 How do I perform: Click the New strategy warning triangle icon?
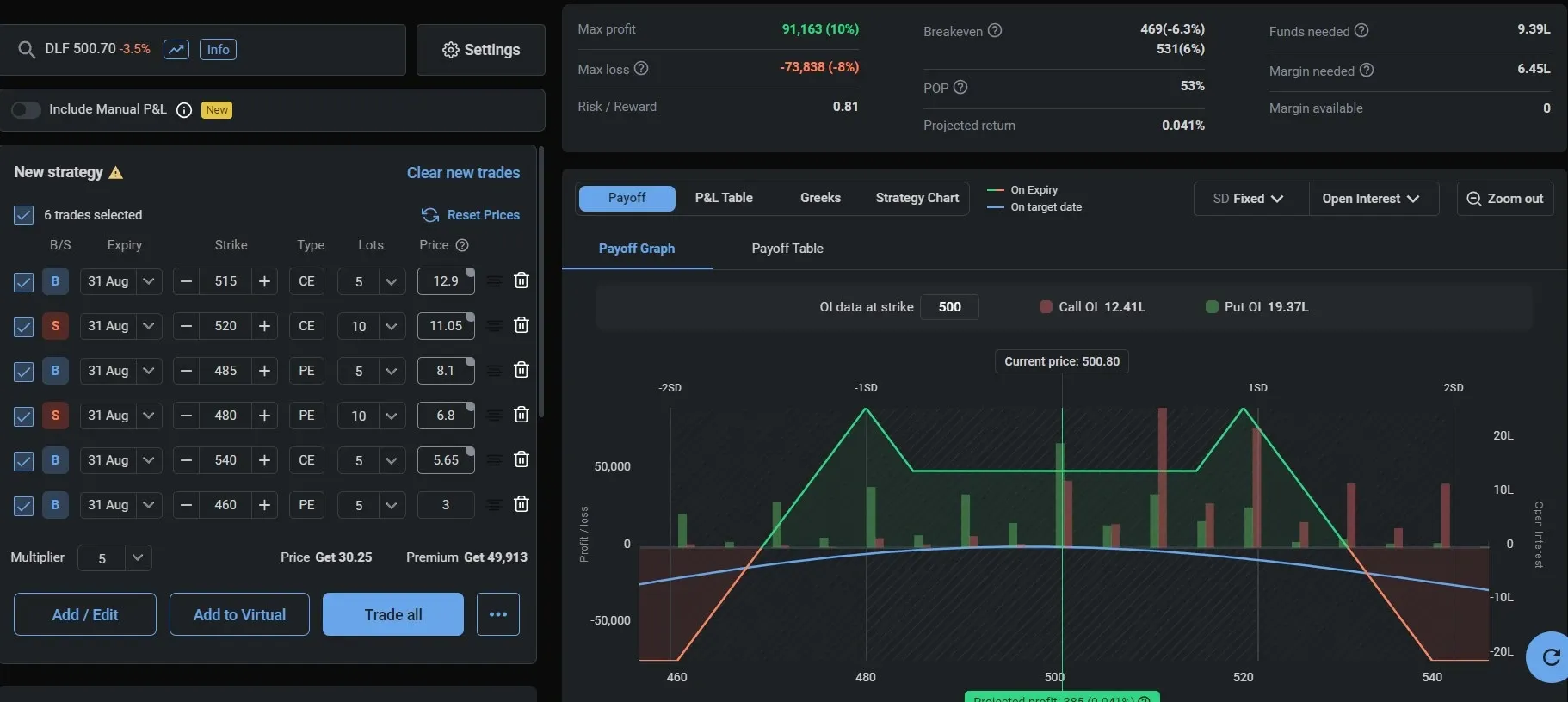pos(116,173)
